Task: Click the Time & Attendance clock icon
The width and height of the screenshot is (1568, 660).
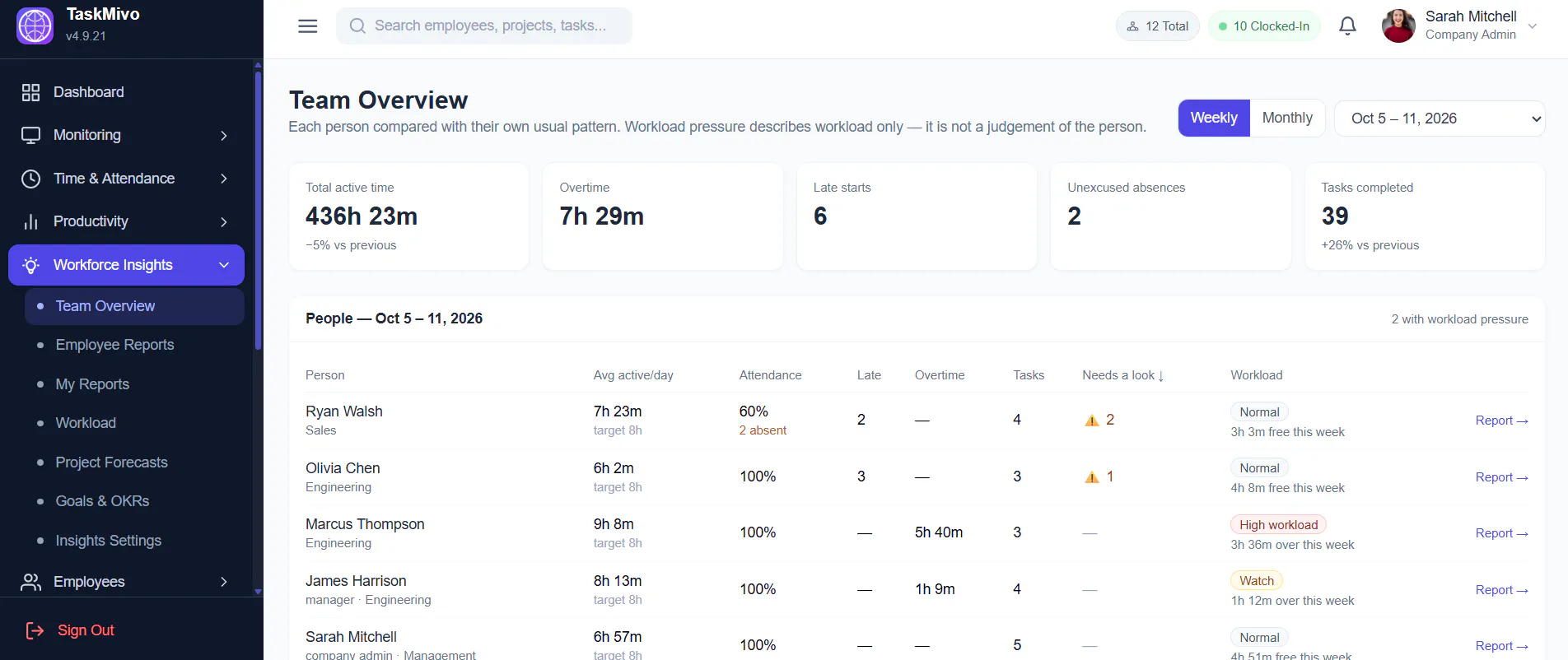Action: [30, 179]
